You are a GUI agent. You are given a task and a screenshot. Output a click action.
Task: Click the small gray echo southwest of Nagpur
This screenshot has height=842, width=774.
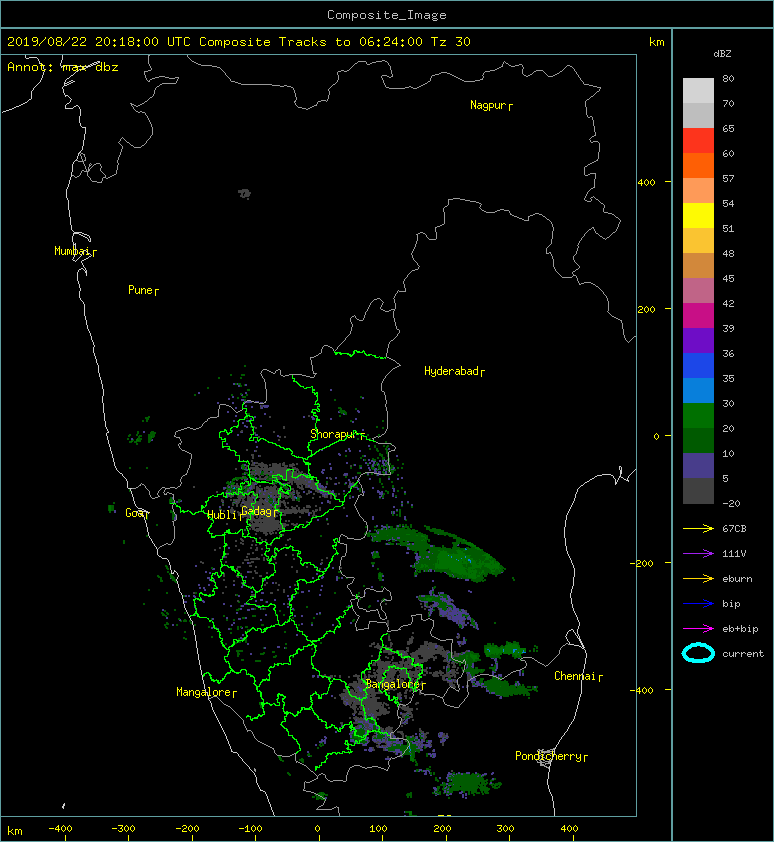click(x=244, y=193)
